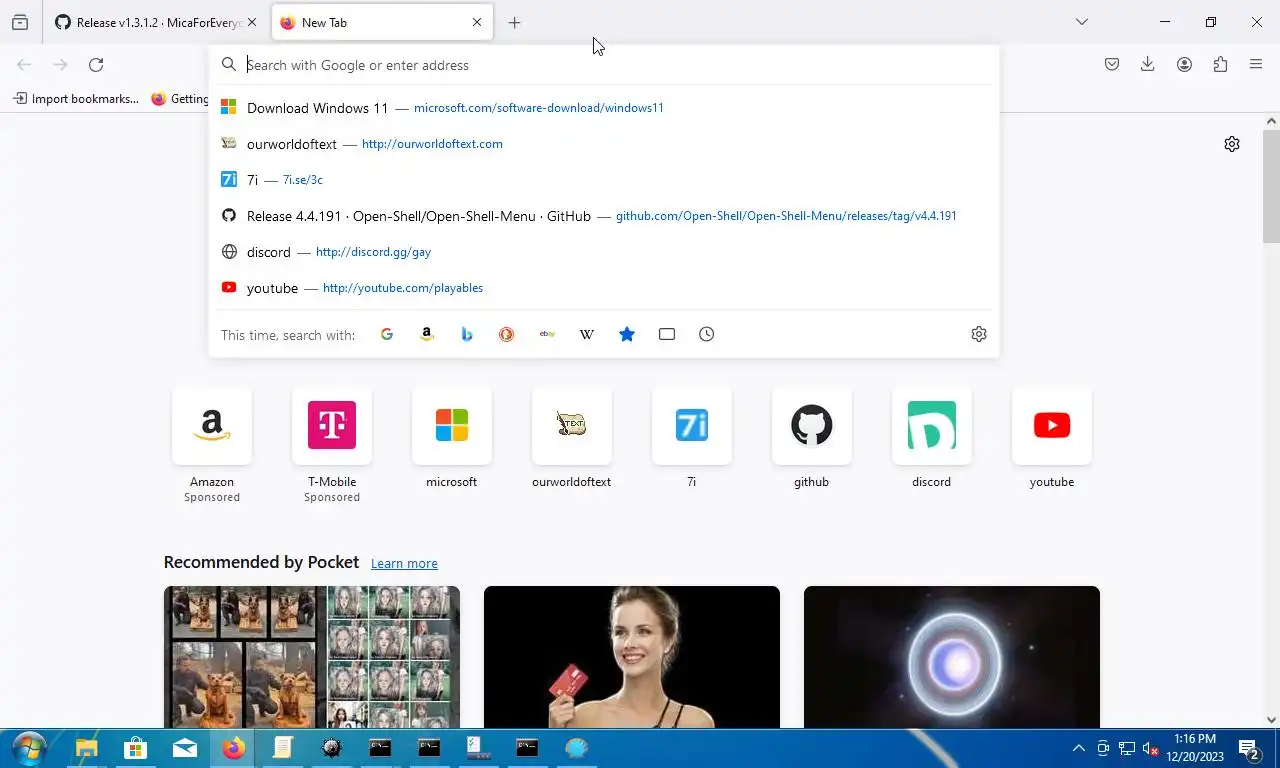The width and height of the screenshot is (1280, 768).
Task: Search this time with Amazon
Action: coord(427,334)
